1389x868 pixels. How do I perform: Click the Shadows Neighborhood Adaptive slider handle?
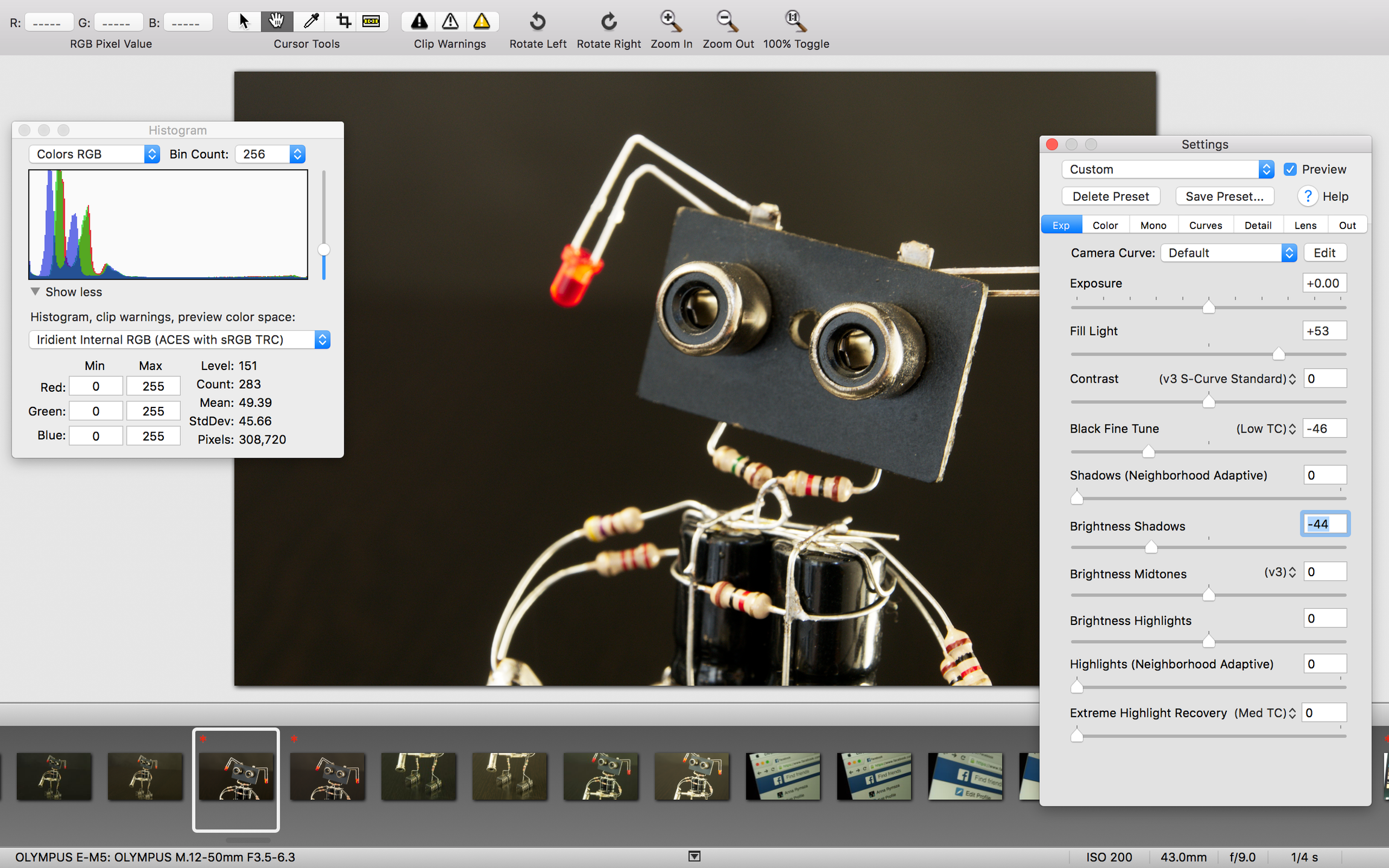1077,498
